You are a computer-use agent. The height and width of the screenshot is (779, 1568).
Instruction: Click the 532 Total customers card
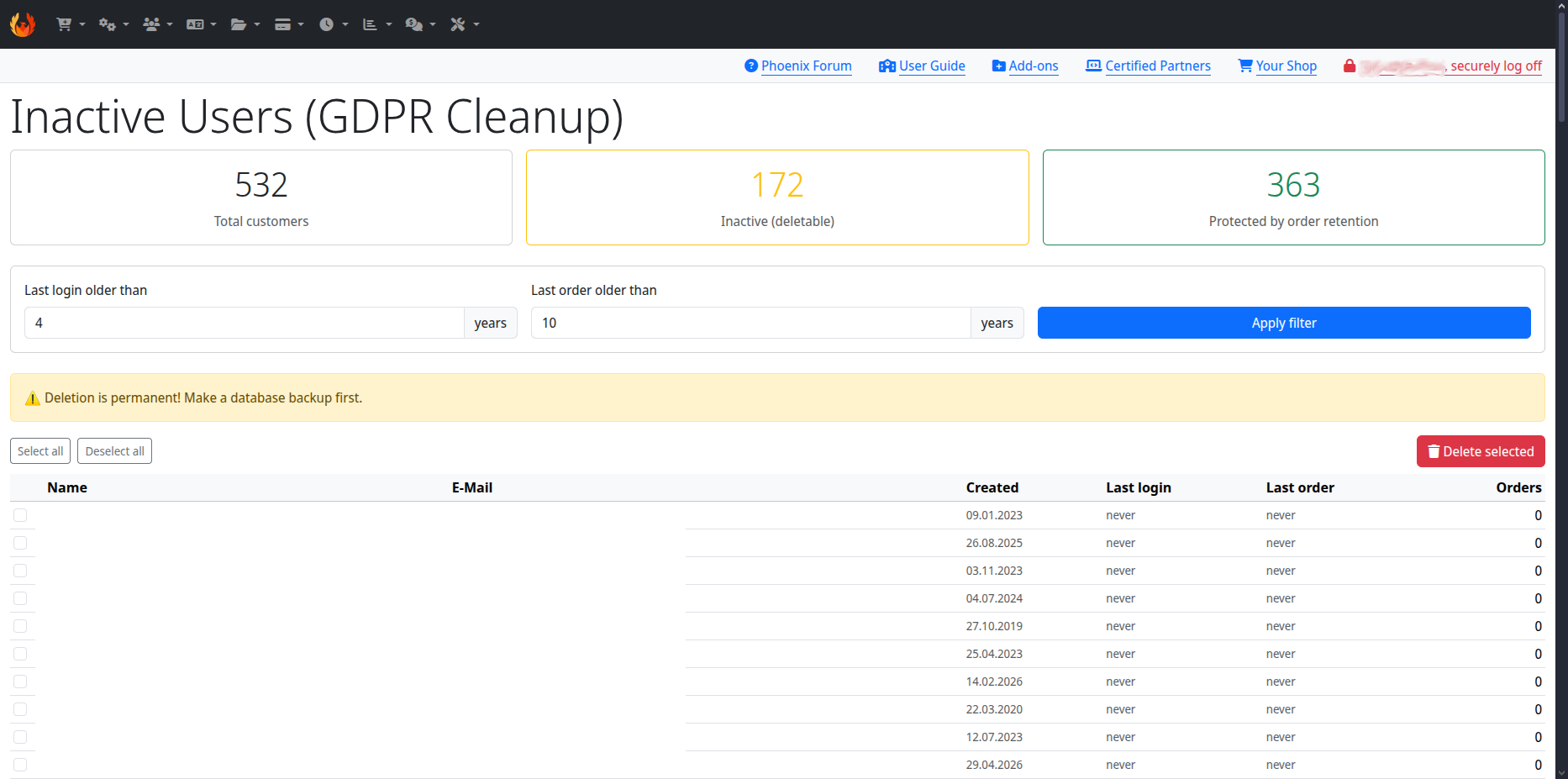coord(261,197)
